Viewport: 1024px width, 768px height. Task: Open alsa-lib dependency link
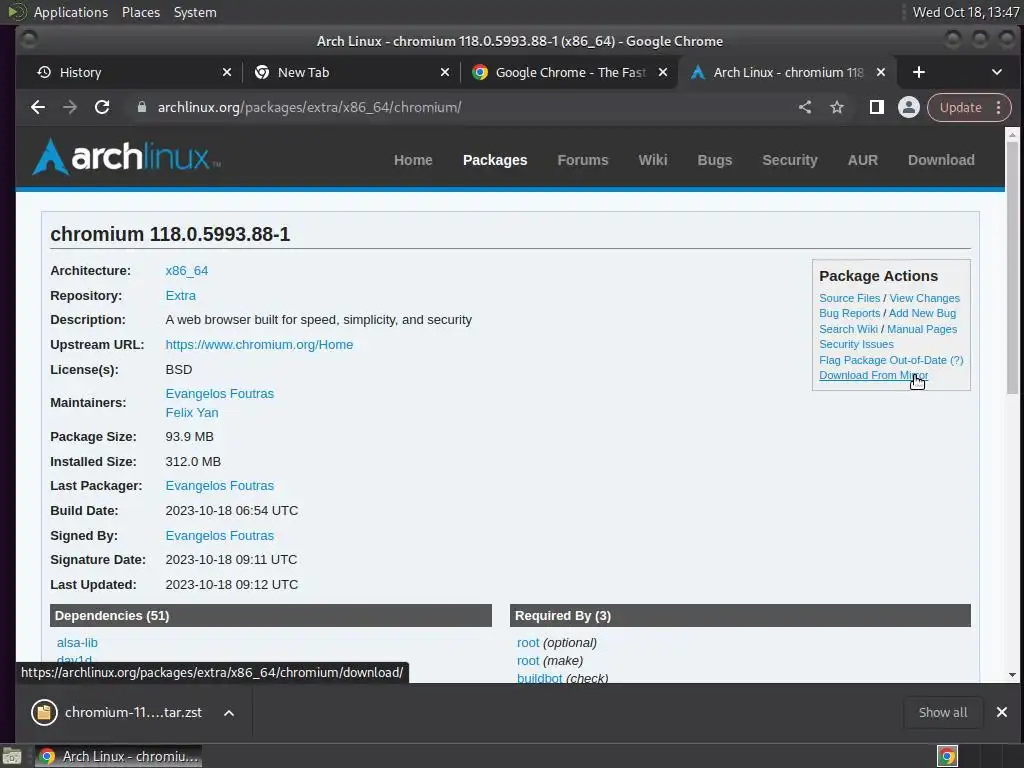tap(77, 643)
